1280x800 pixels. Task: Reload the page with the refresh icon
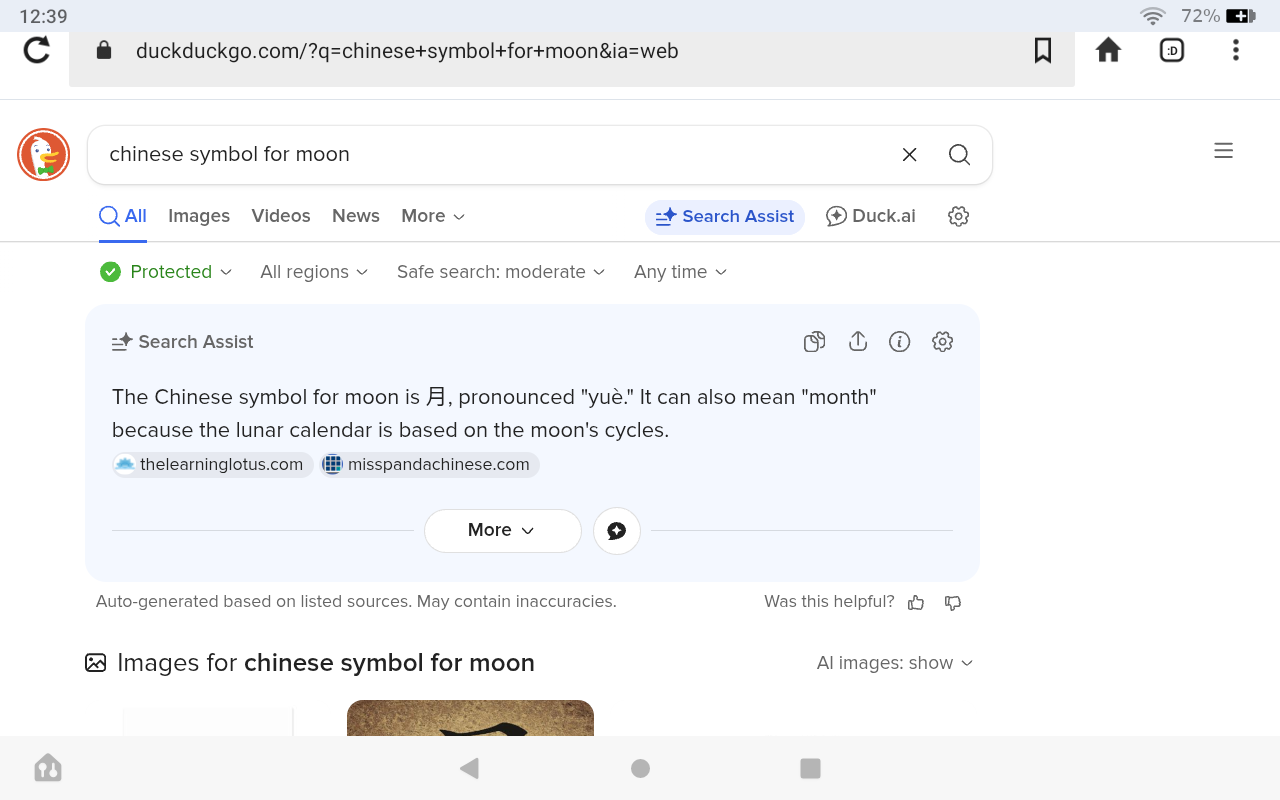pos(37,50)
